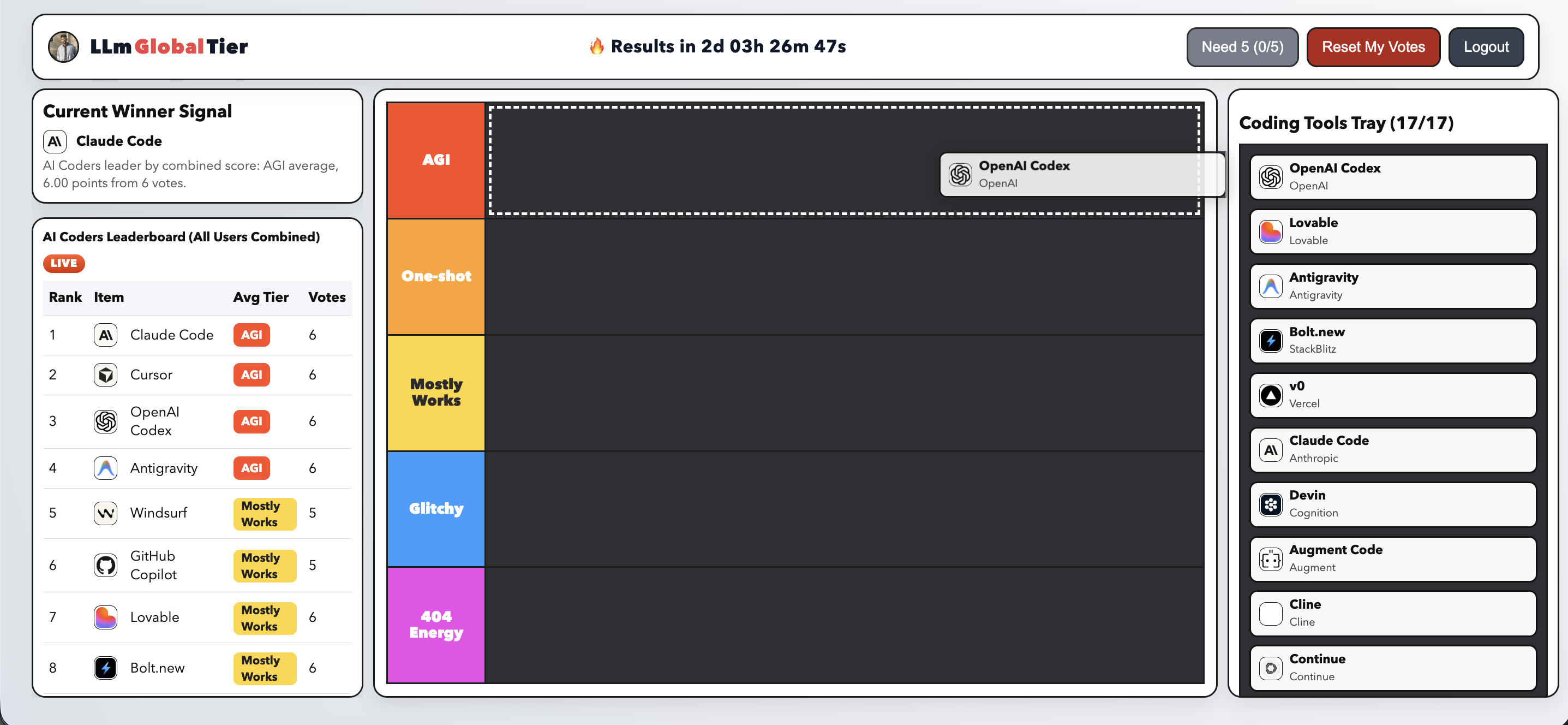Select the Cline icon in the tray
Viewport: 1568px width, 725px height.
click(x=1271, y=613)
